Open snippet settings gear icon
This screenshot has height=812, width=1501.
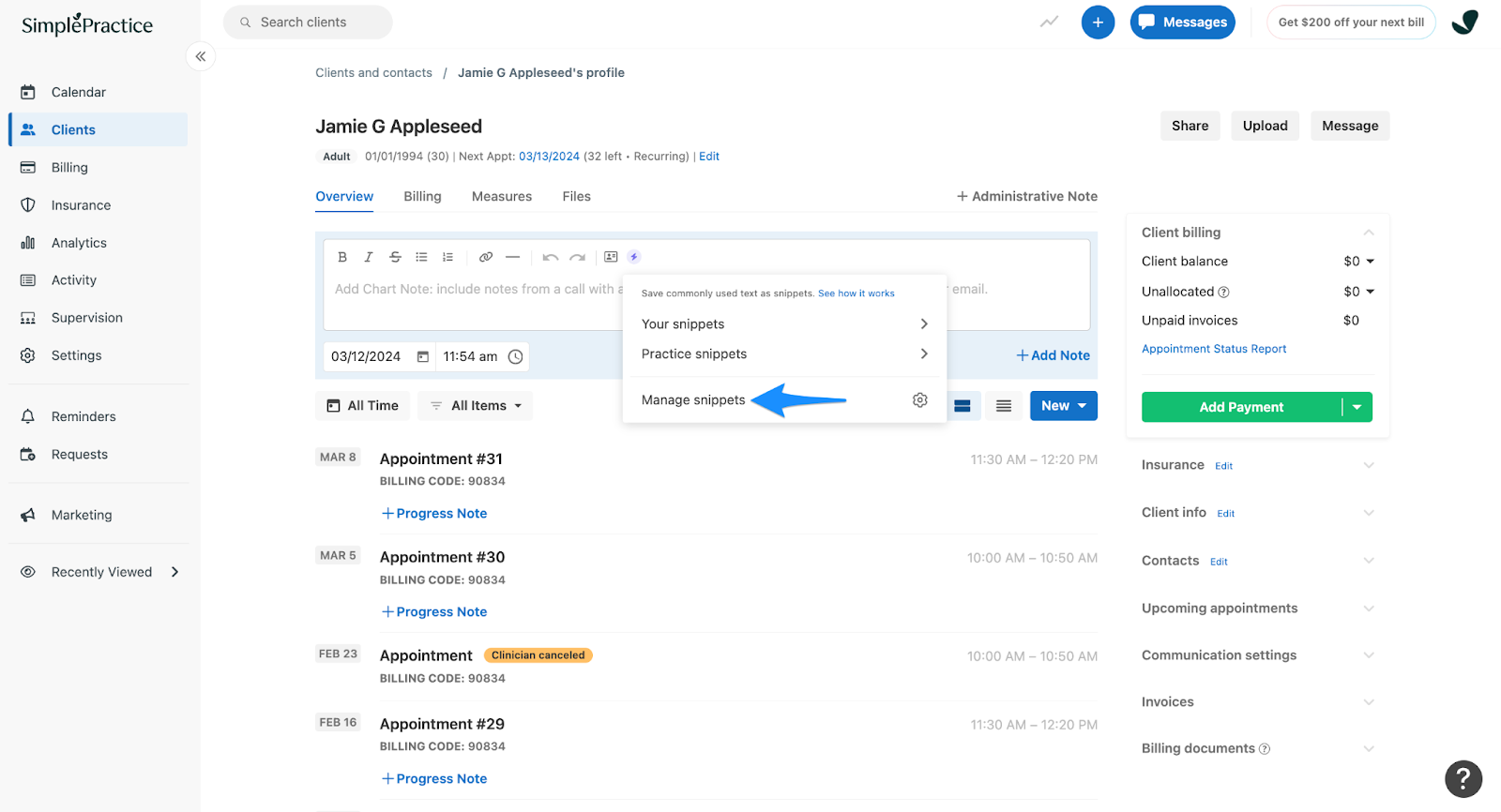919,400
